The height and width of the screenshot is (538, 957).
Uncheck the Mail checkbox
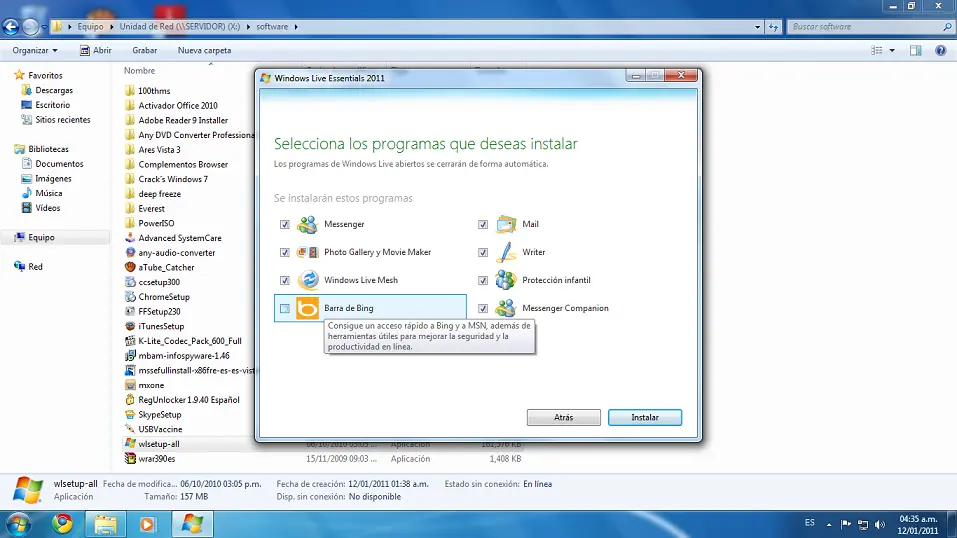483,225
